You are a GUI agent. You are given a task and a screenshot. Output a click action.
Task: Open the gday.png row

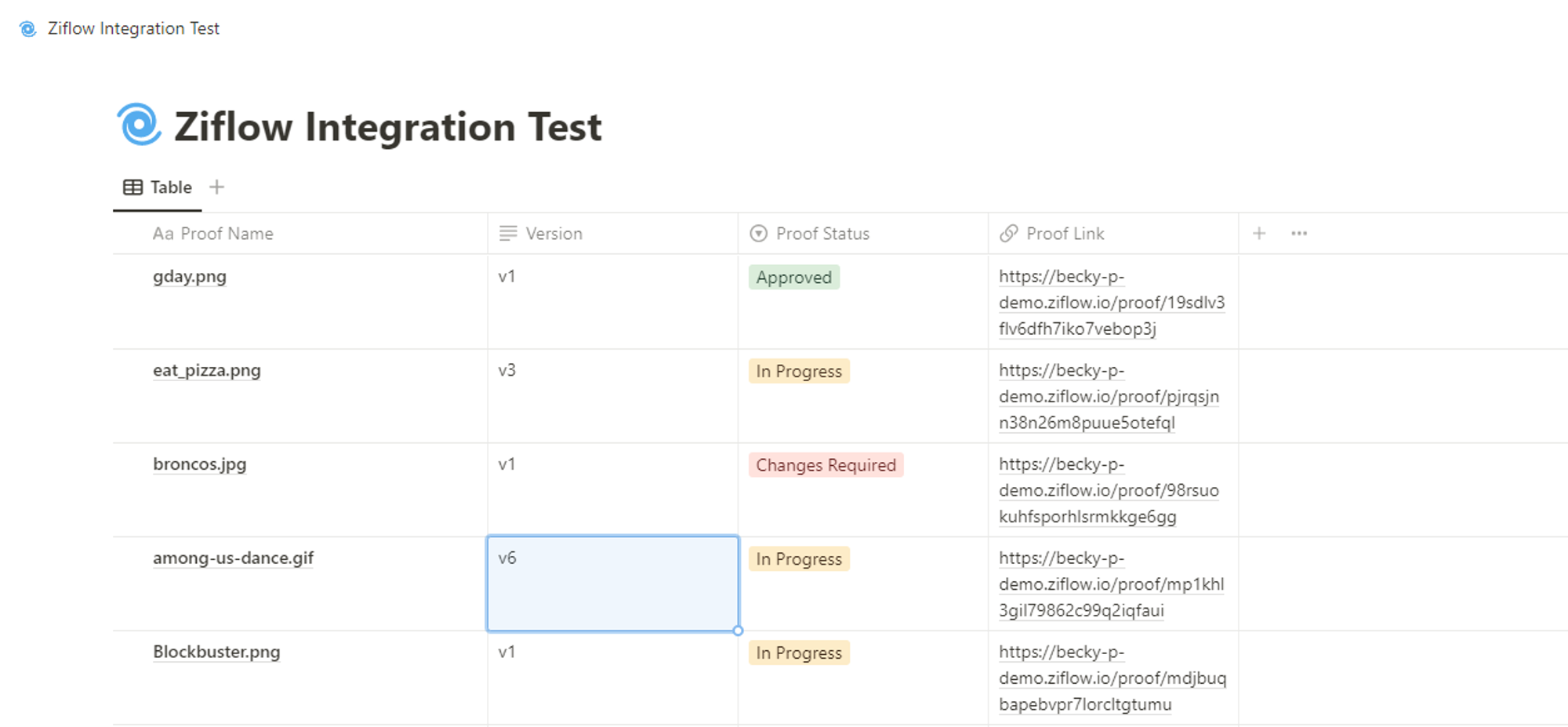[x=190, y=277]
